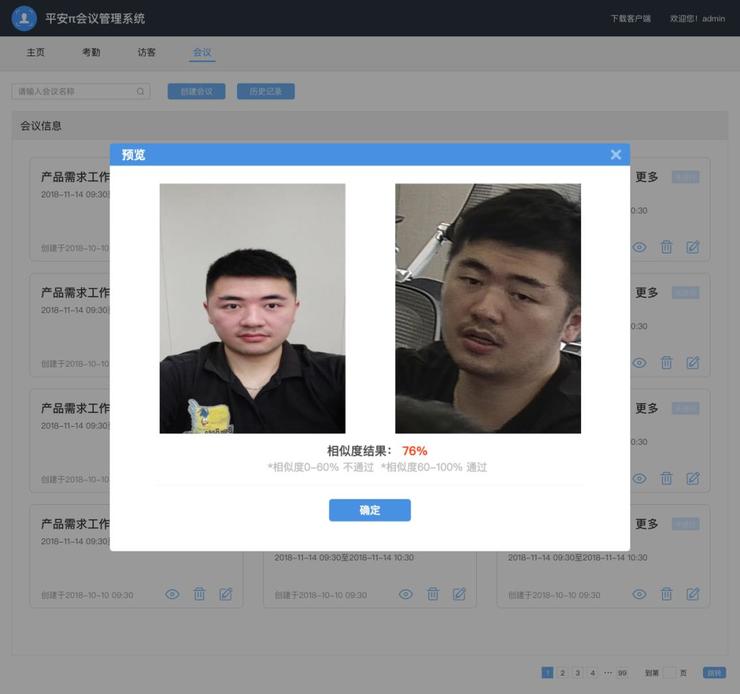Click the 确定 confirm button
The height and width of the screenshot is (694, 740).
click(x=369, y=510)
